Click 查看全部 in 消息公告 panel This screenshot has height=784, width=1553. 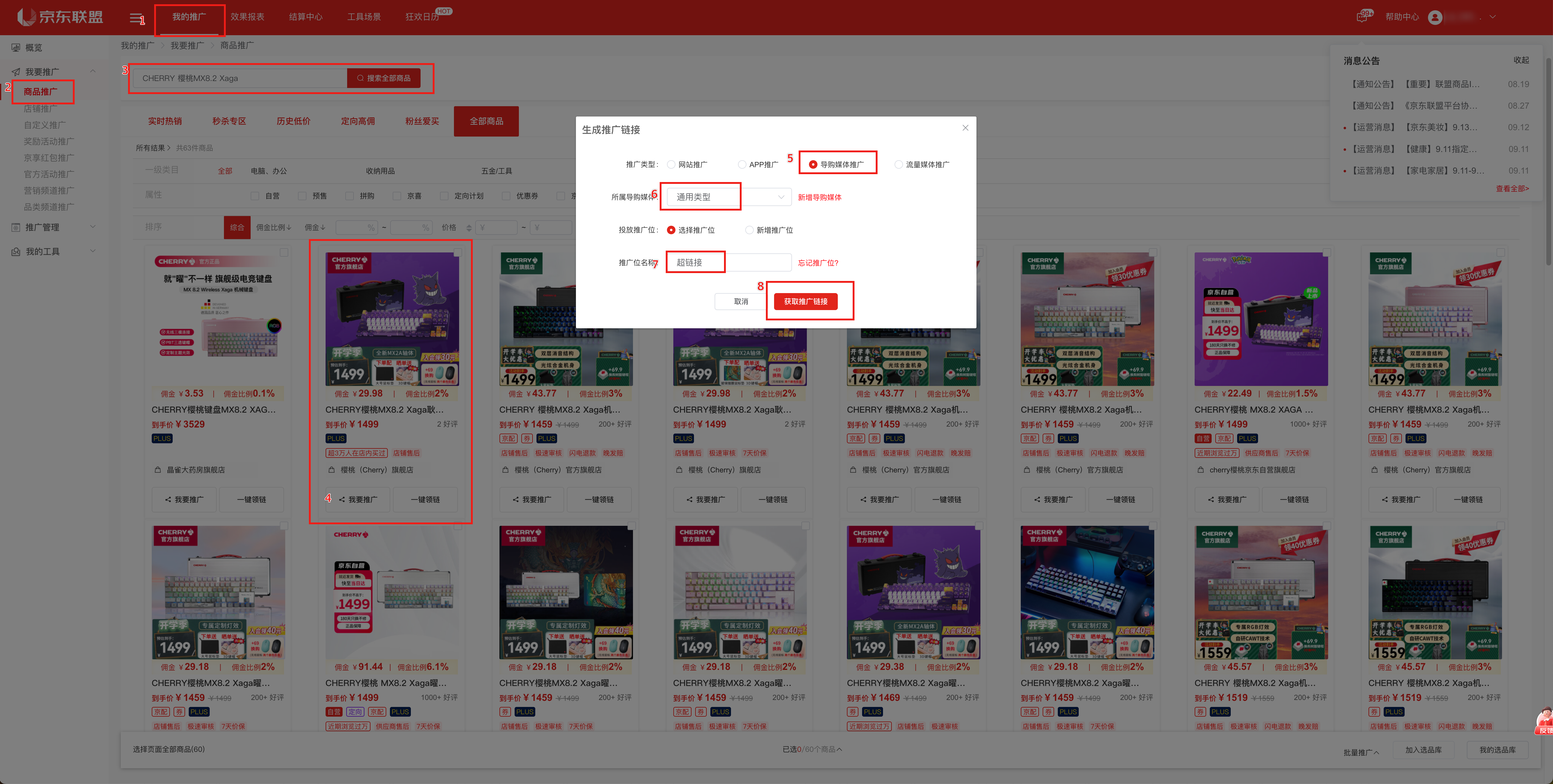point(1512,189)
